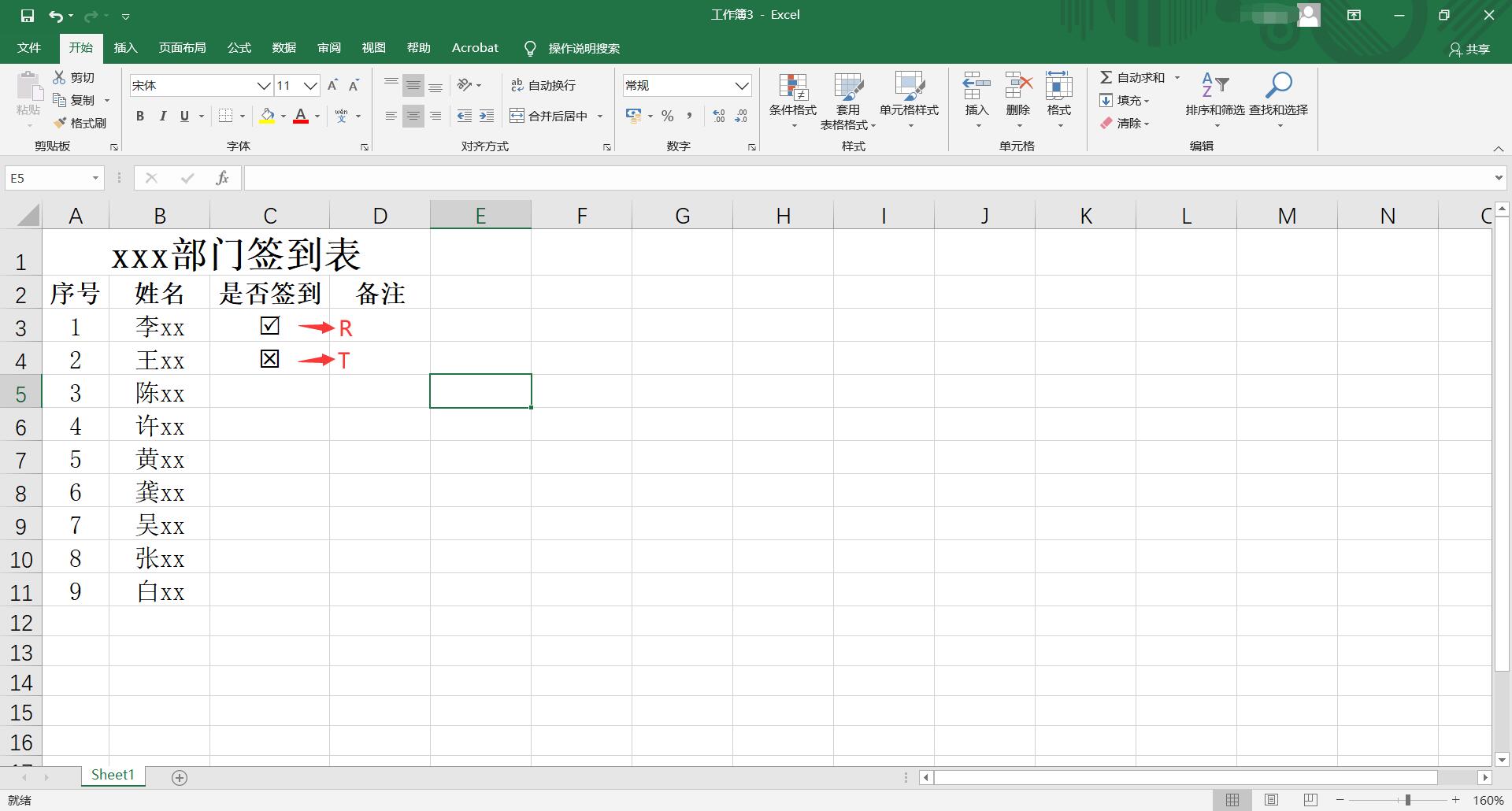Apply comma style number format
Screen dimensions: 1512x811
(x=689, y=116)
